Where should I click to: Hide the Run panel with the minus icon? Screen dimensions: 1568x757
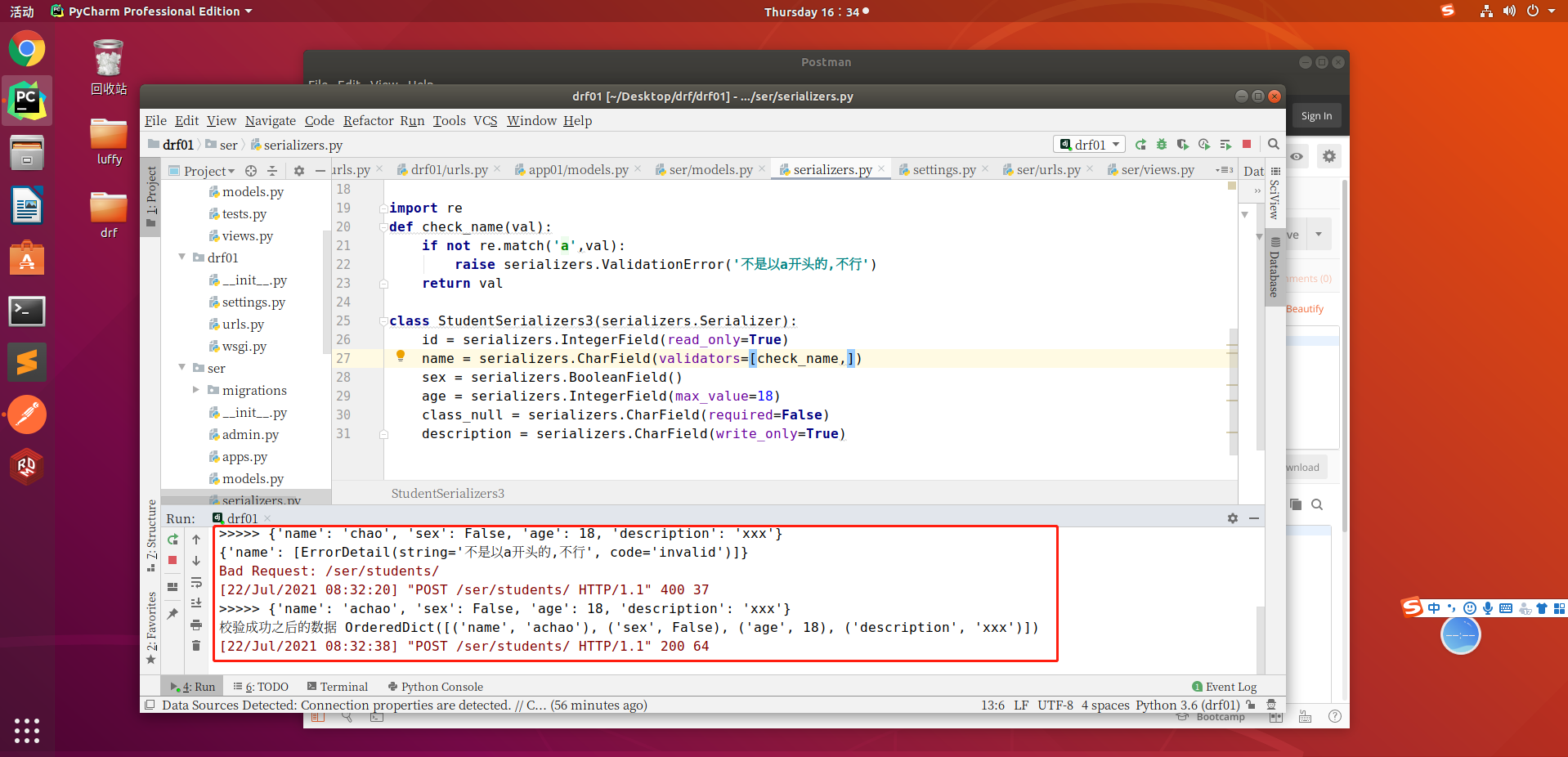click(1254, 518)
